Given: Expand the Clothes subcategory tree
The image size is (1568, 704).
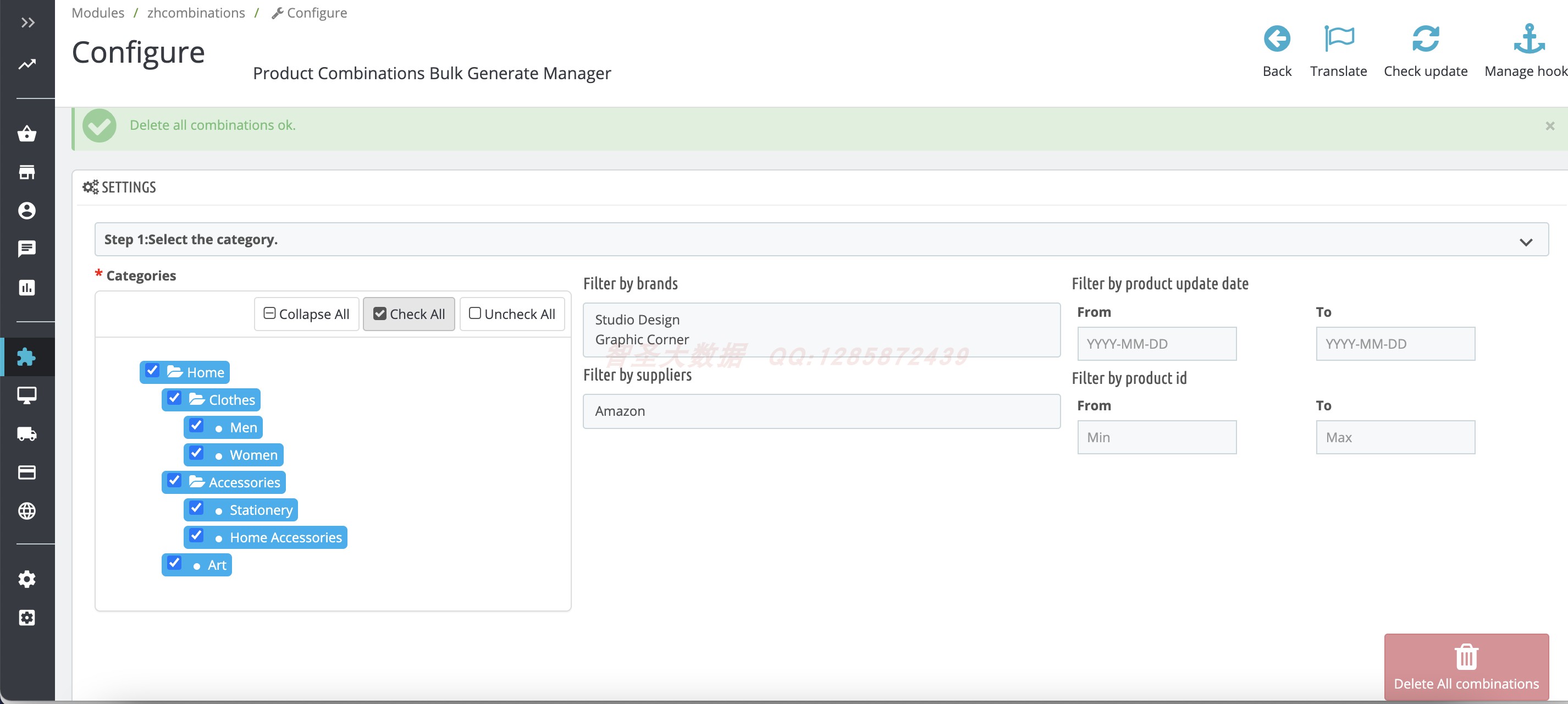Looking at the screenshot, I should click(x=196, y=399).
